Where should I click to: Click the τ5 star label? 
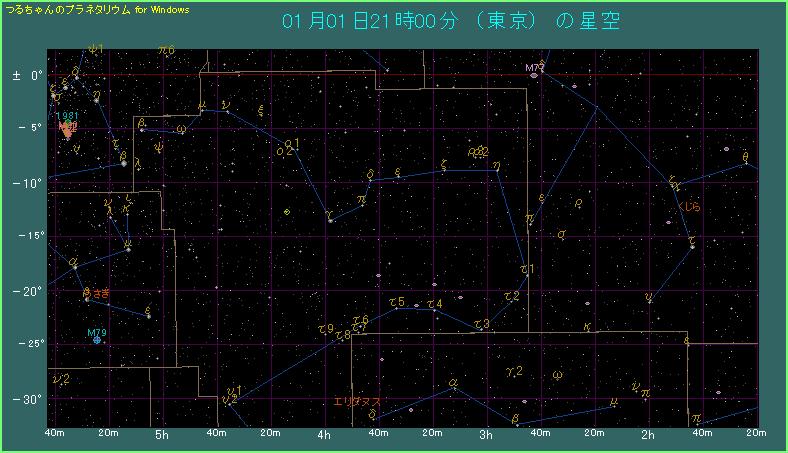tap(396, 302)
